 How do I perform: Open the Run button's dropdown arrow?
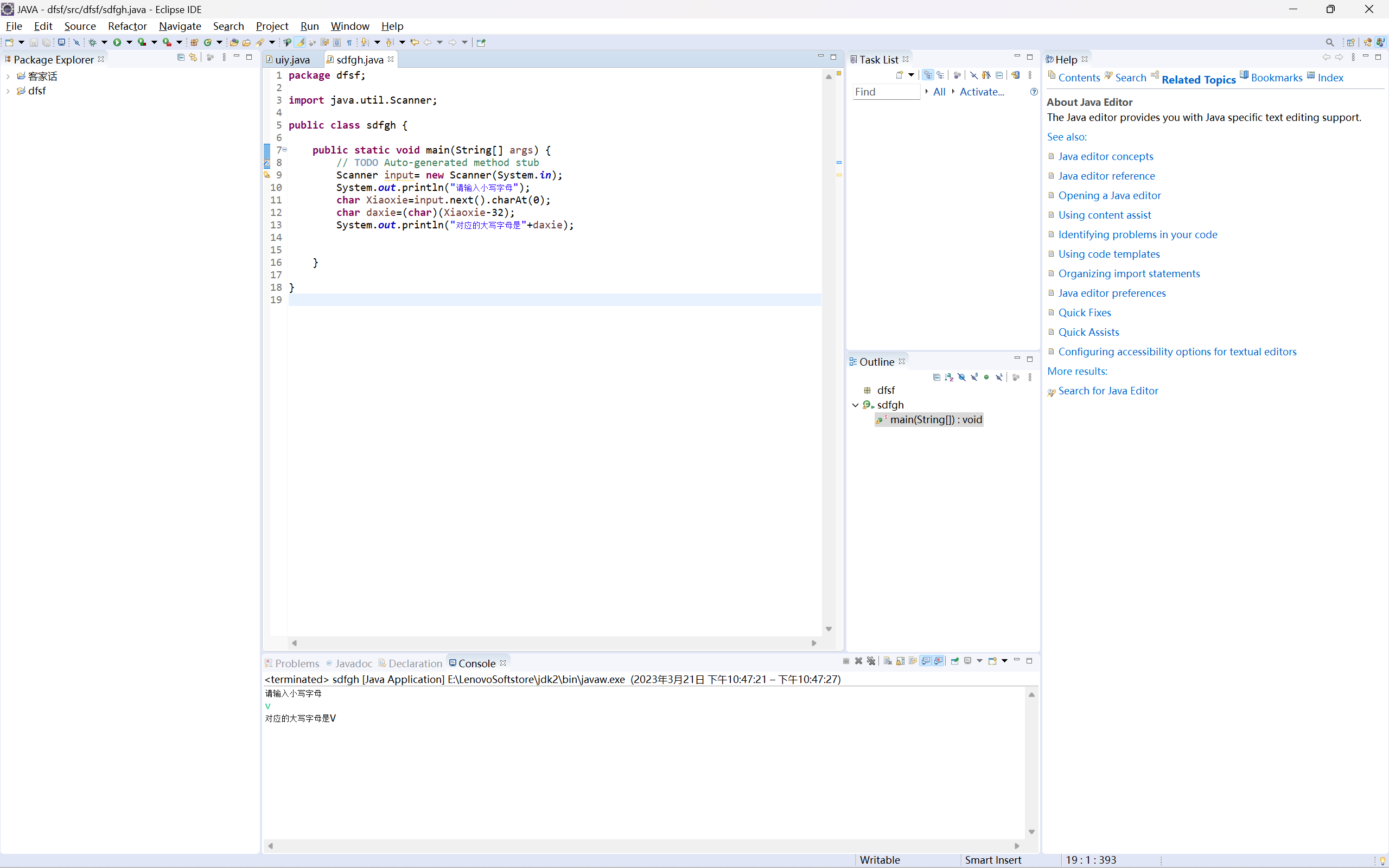(129, 42)
